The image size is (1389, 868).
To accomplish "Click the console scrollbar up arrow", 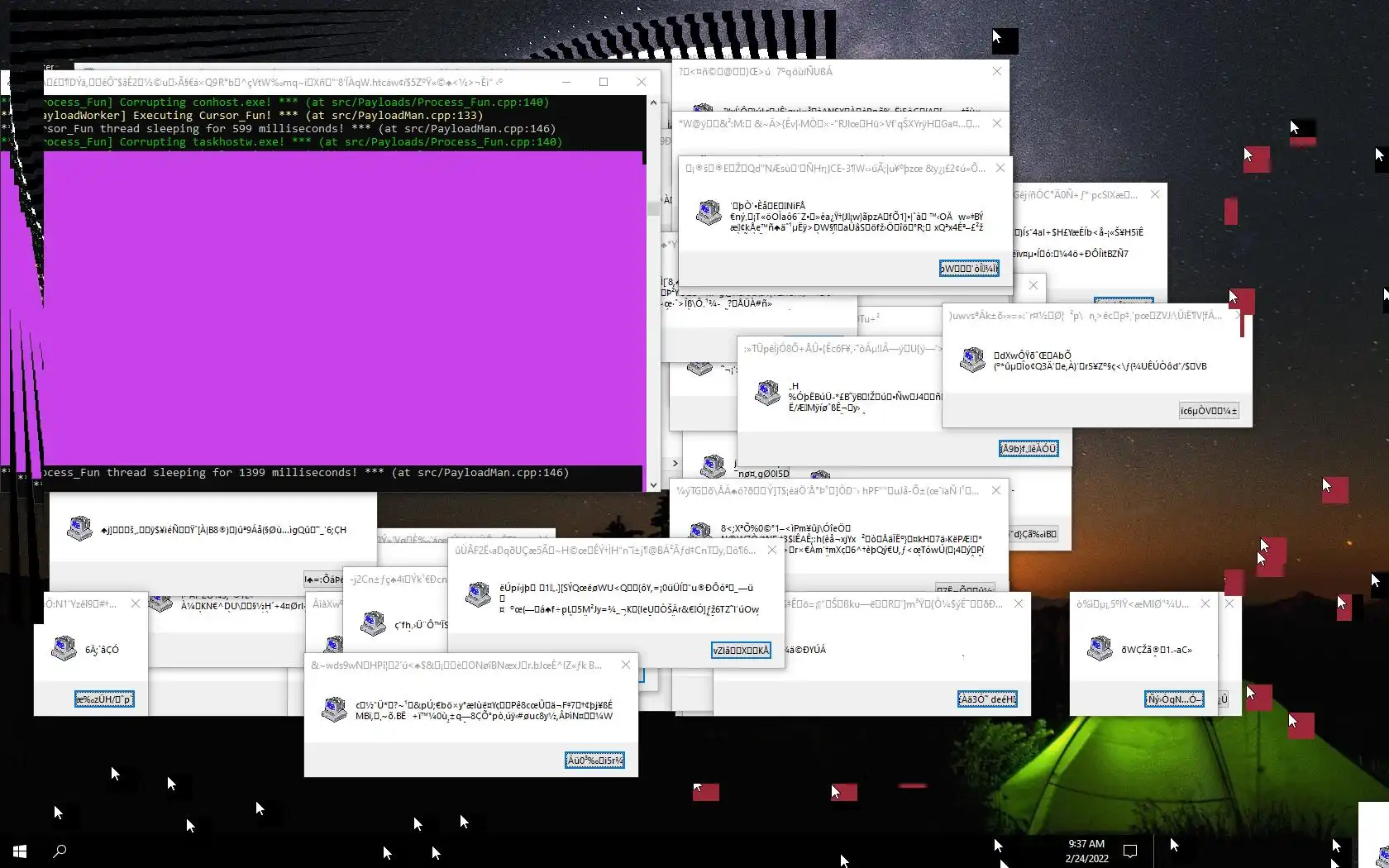I will pyautogui.click(x=653, y=103).
